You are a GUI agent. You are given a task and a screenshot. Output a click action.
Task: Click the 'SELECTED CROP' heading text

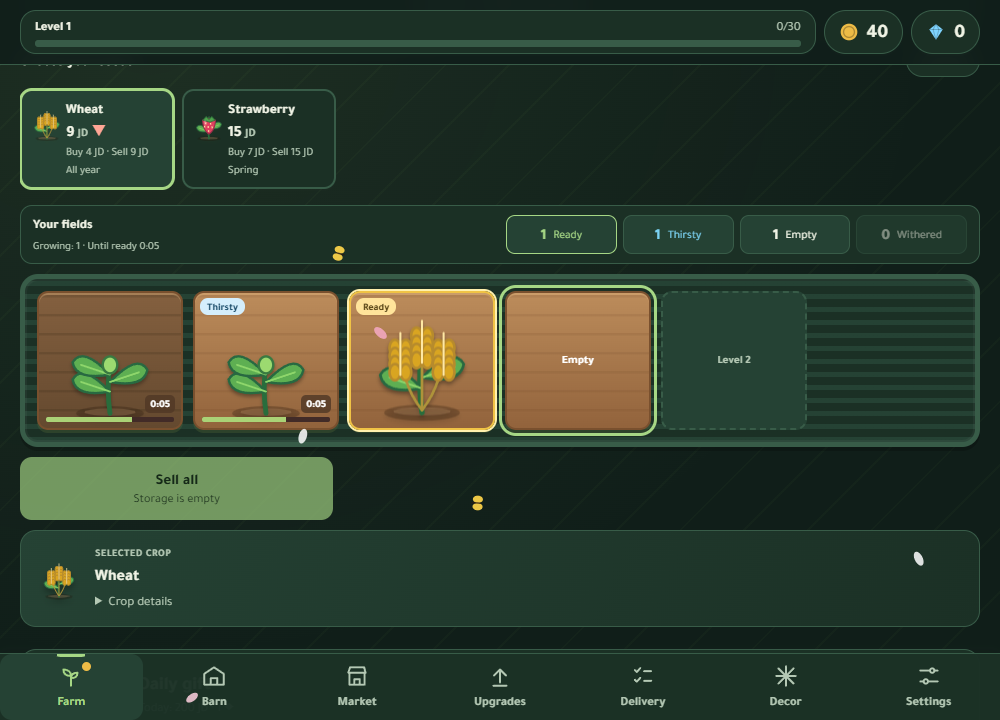coord(133,553)
